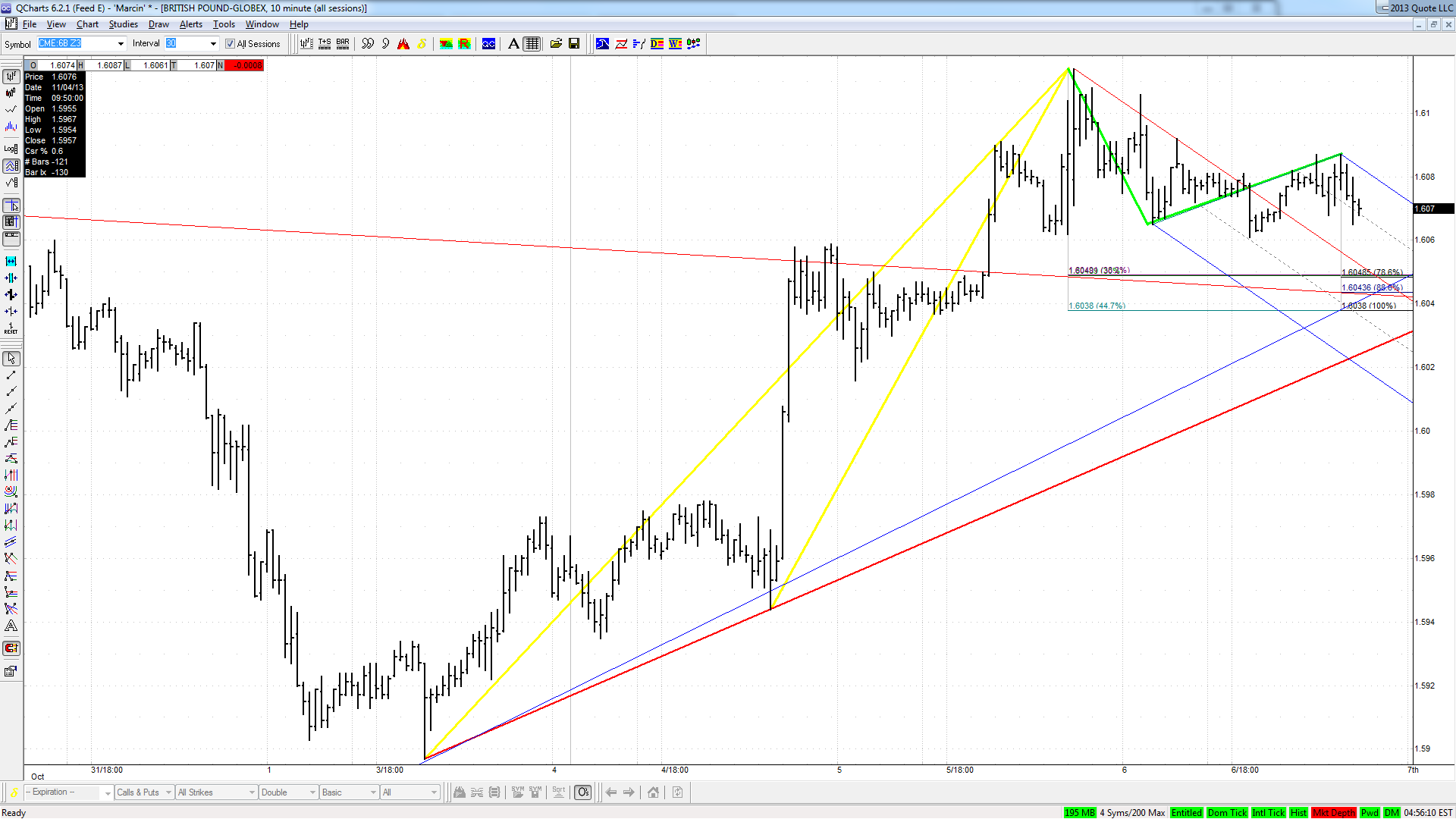Image resolution: width=1456 pixels, height=819 pixels.
Task: Click the yellow delta options icon in top toolbar
Action: [422, 44]
